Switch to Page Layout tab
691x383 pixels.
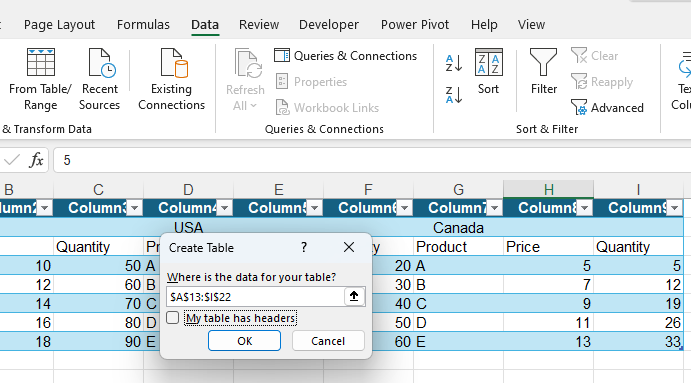pos(59,25)
